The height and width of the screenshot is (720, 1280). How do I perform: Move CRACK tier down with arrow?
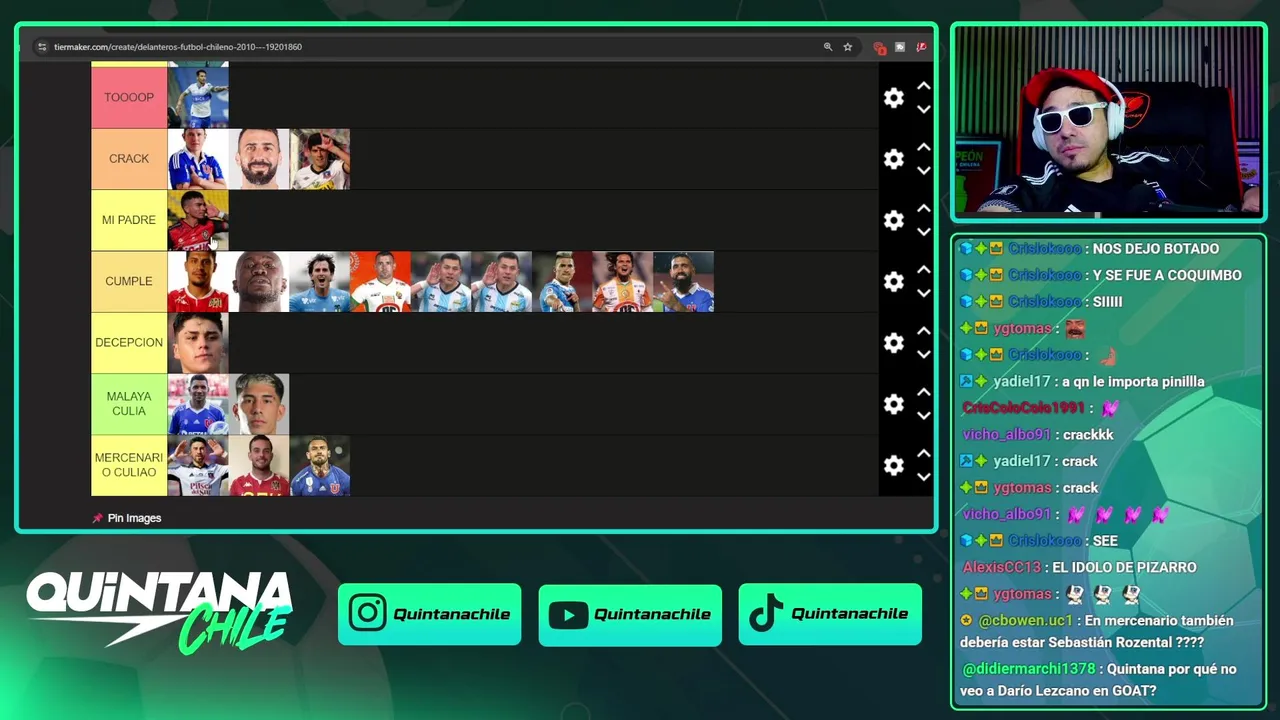[x=924, y=170]
